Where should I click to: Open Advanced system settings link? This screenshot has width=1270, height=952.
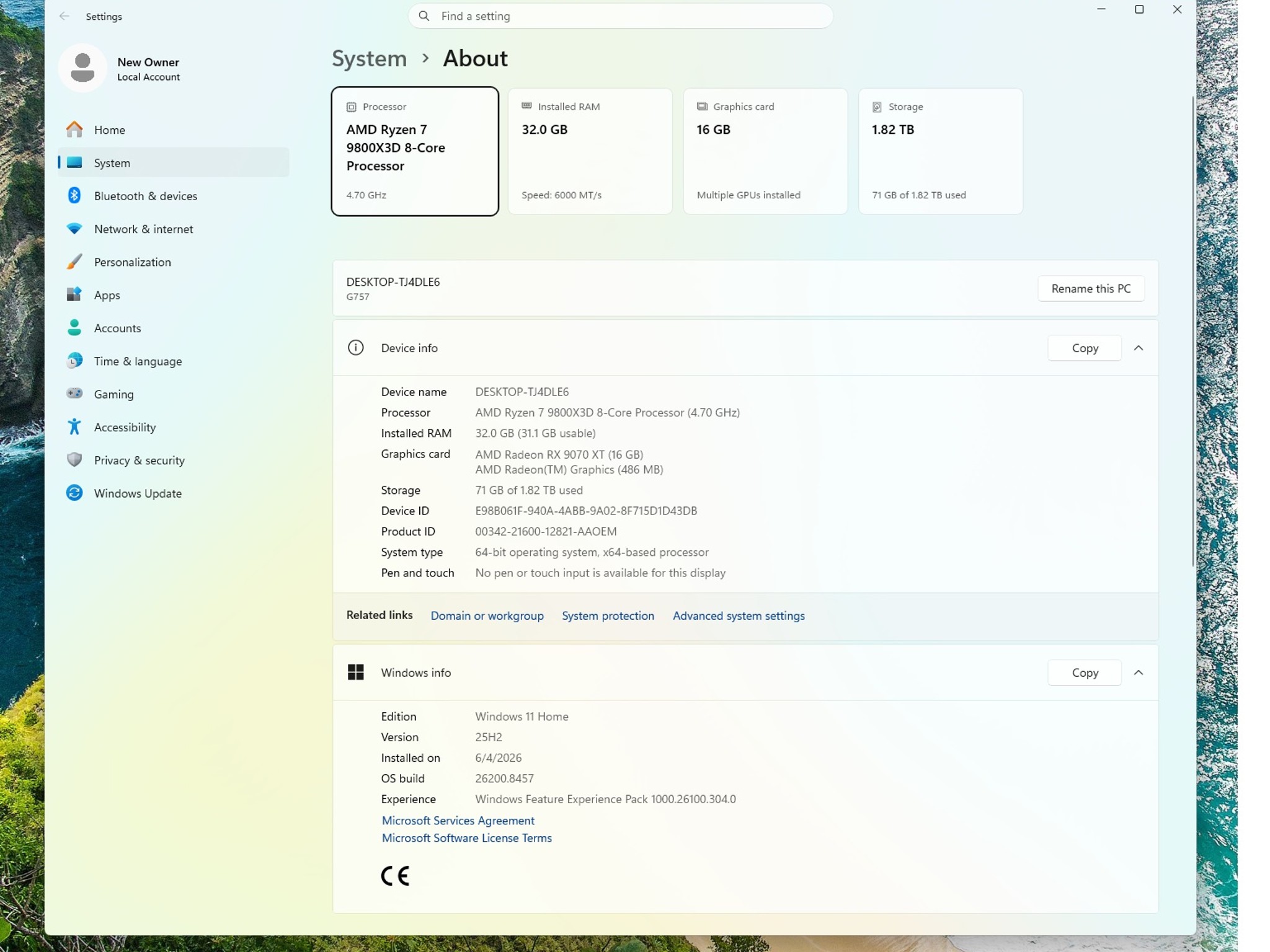738,615
